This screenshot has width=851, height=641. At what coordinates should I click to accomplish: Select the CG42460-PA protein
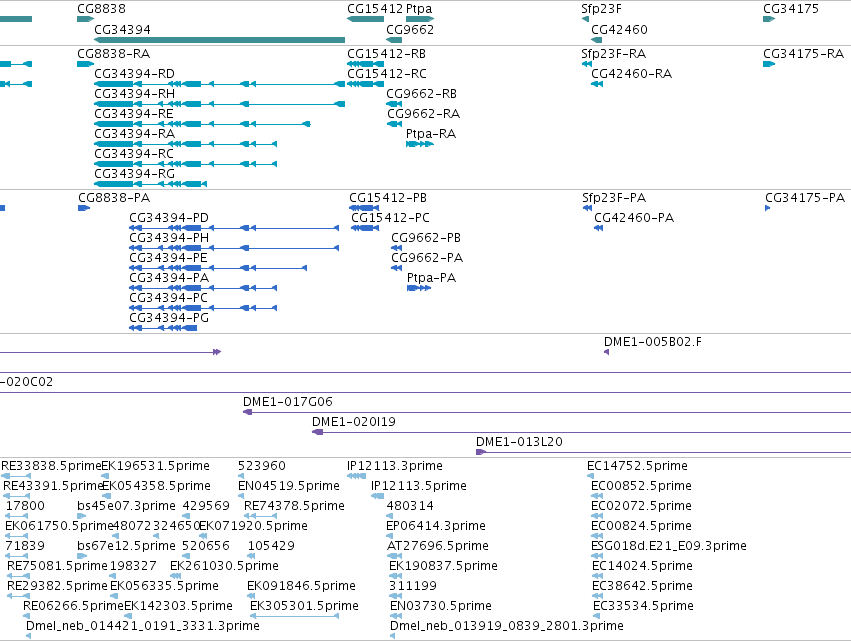634,218
